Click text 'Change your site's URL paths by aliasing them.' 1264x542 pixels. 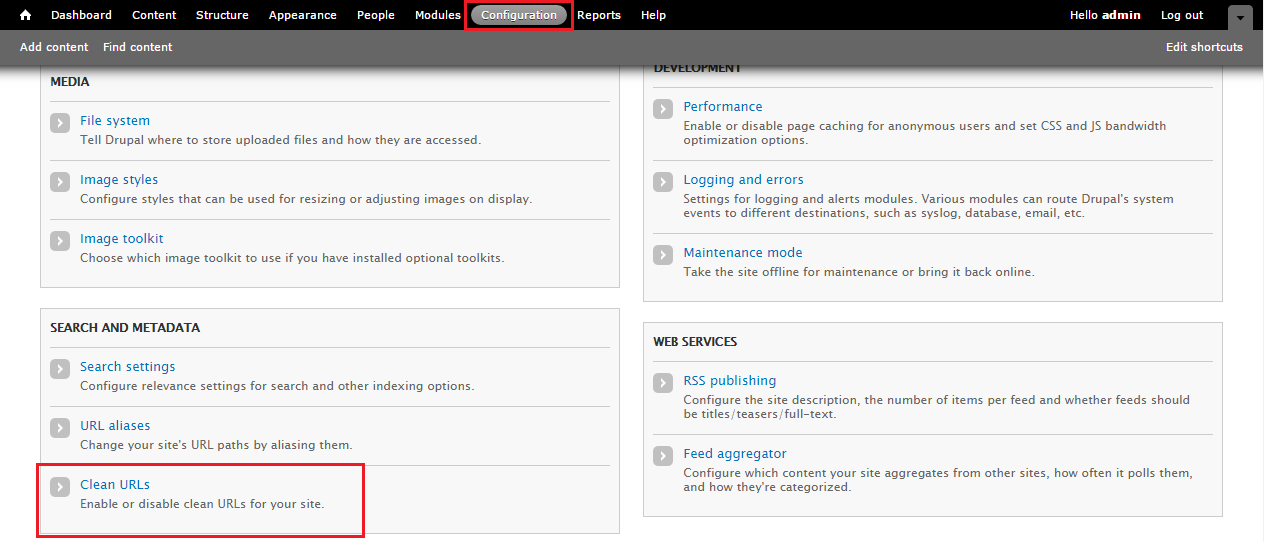216,445
